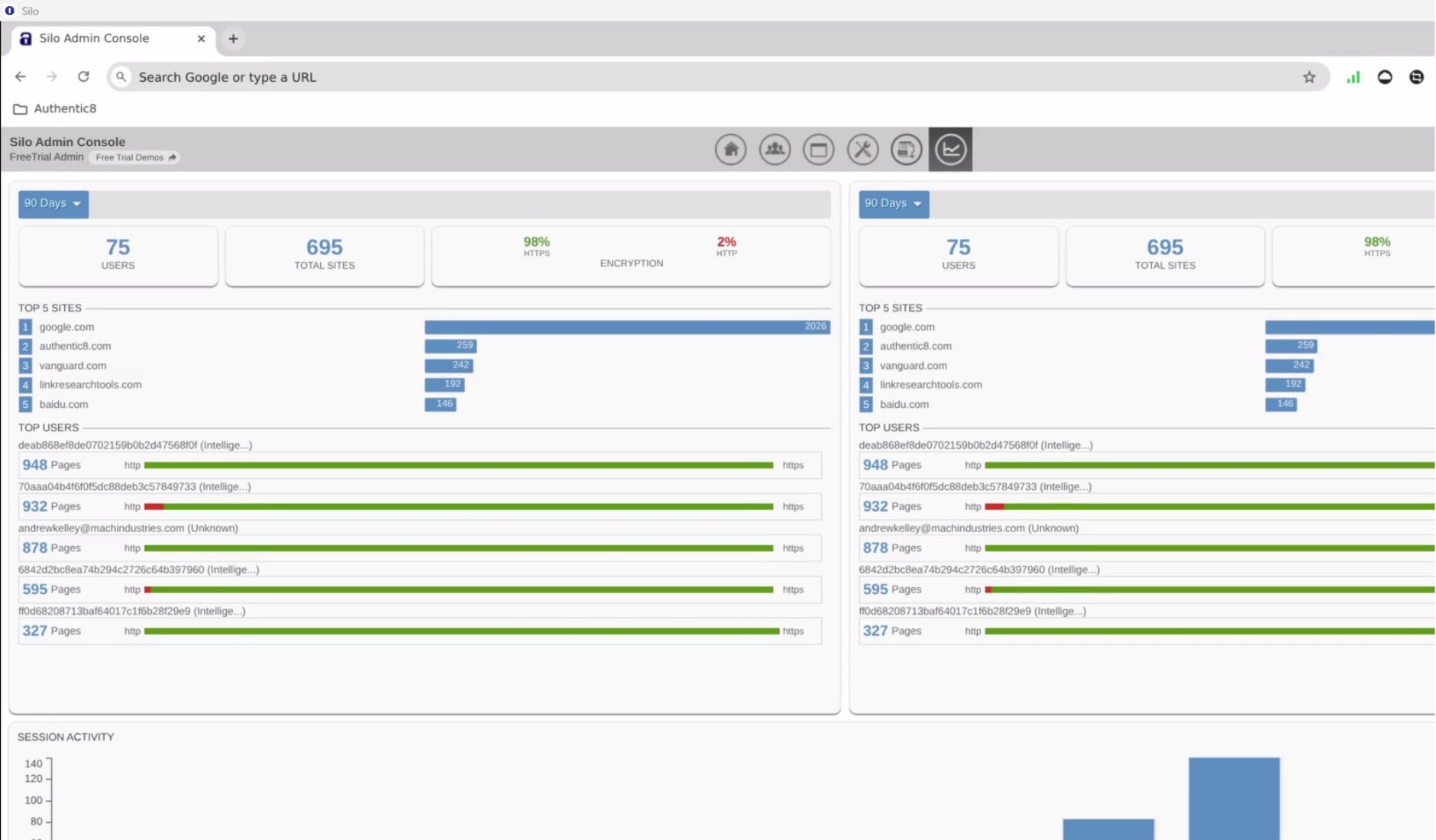Image resolution: width=1436 pixels, height=840 pixels.
Task: Click linkresearchtools.com in left Top 5 Sites
Action: 90,385
